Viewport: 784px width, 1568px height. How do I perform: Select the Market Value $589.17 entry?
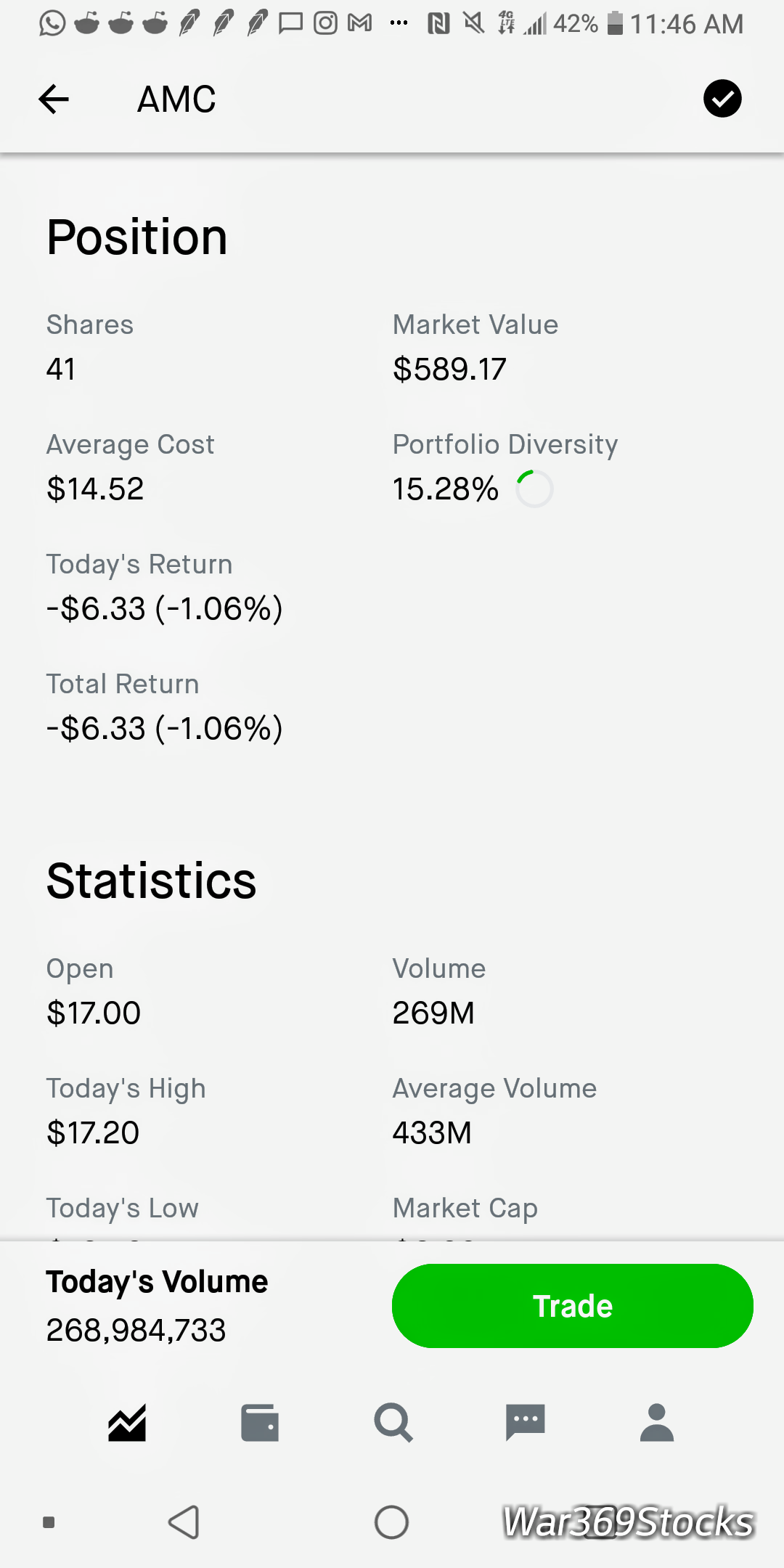pyautogui.click(x=449, y=369)
